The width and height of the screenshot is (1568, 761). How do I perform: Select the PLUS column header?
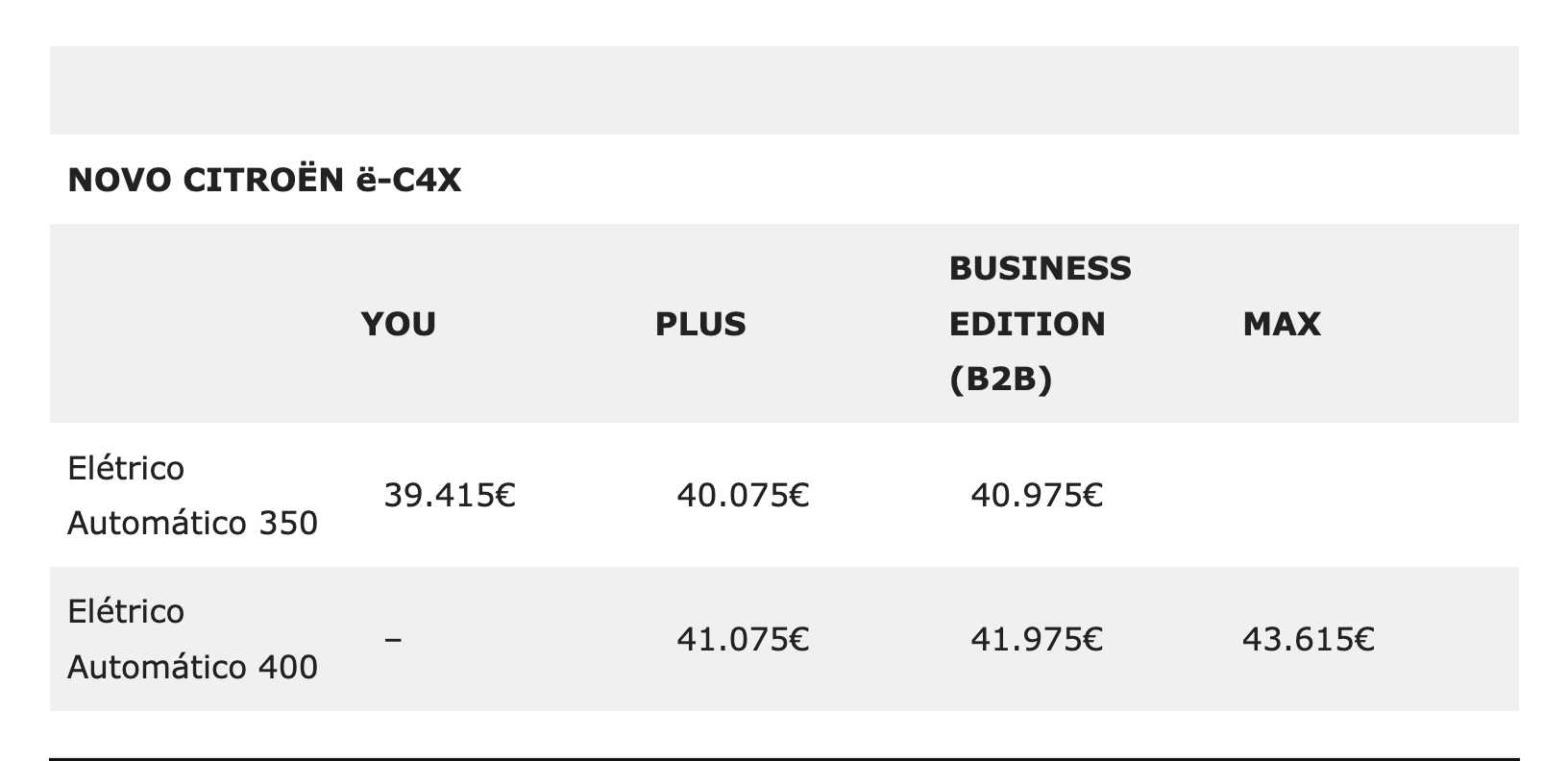(x=700, y=324)
